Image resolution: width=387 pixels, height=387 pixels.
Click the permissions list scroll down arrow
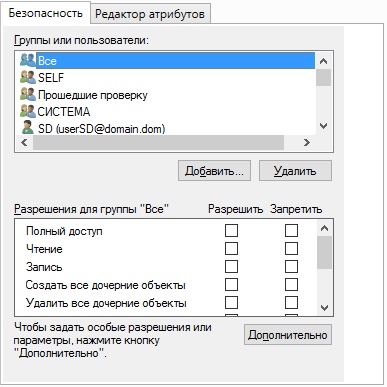click(x=324, y=308)
